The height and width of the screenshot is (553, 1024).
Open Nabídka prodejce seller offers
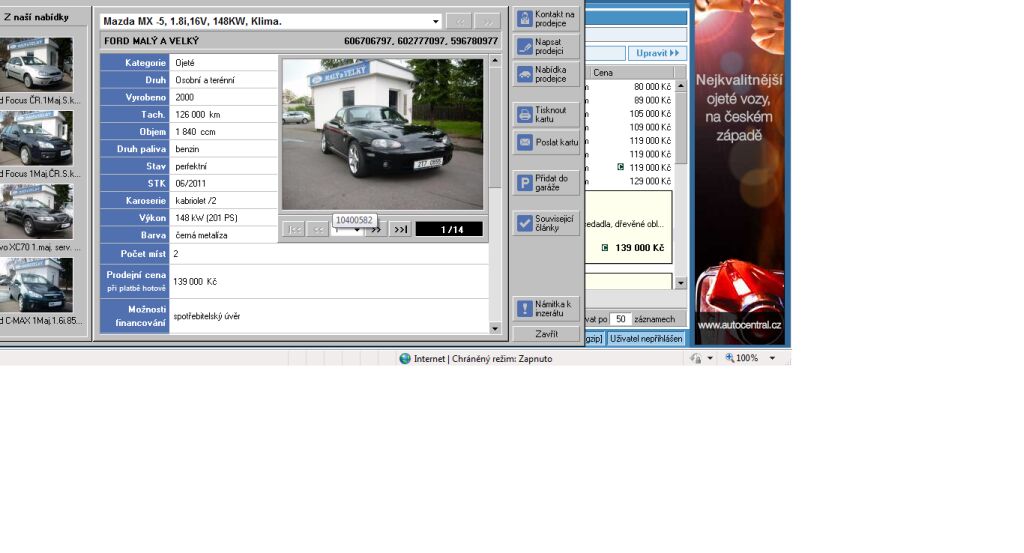coord(546,74)
